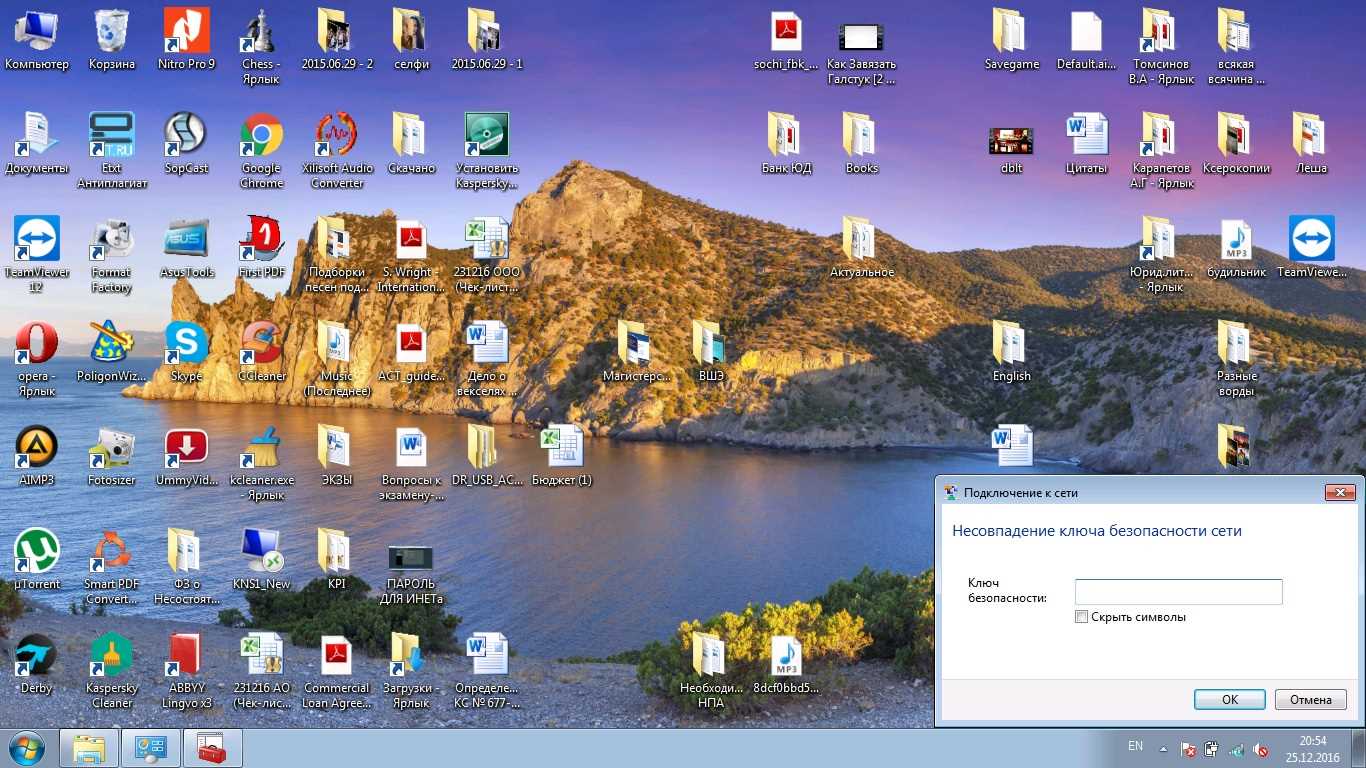Open the Etxt Антиплагиат shortcut
This screenshot has height=768, width=1366.
click(x=111, y=150)
